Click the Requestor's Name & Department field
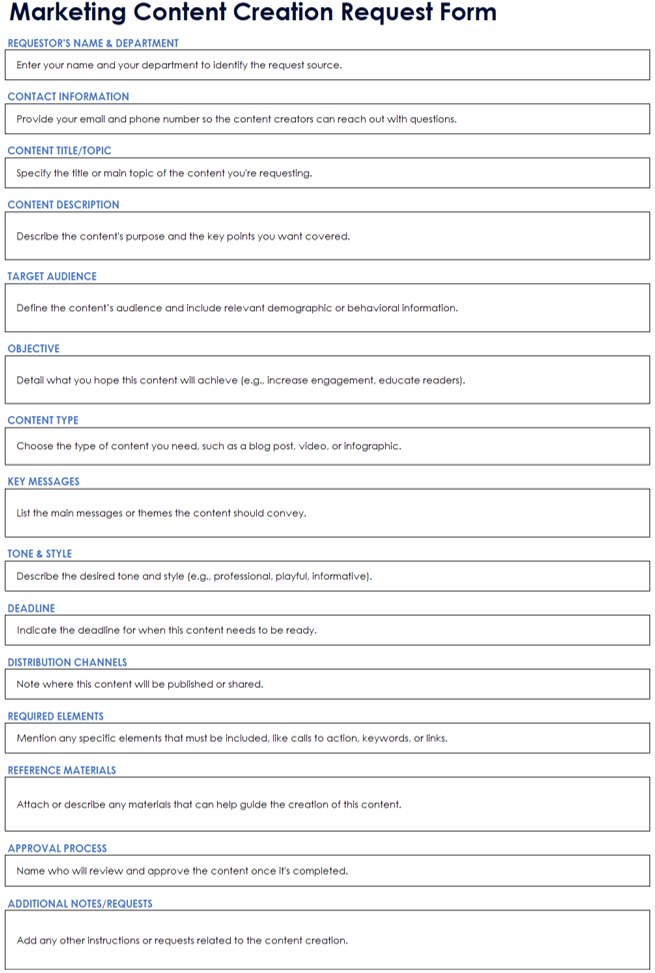The image size is (655, 973). click(327, 65)
